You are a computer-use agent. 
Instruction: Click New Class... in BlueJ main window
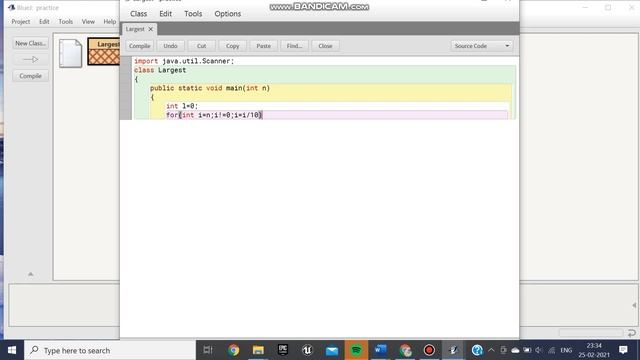pos(31,43)
